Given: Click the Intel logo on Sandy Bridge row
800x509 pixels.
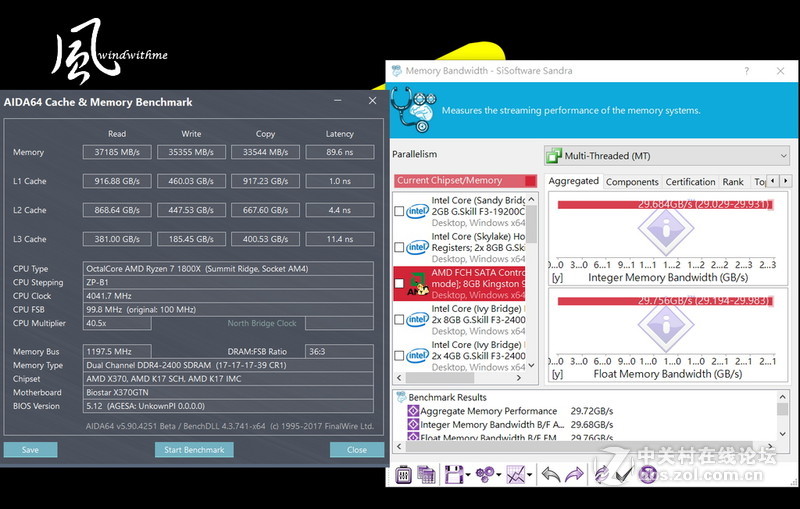Looking at the screenshot, I should (x=417, y=211).
